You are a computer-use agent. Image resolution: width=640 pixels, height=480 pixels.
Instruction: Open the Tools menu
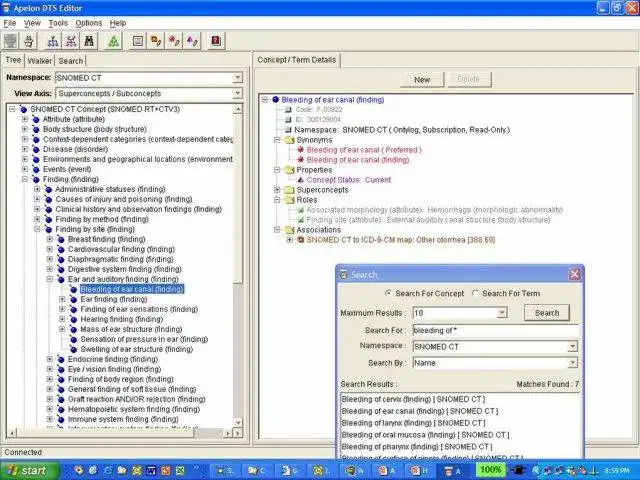58,23
